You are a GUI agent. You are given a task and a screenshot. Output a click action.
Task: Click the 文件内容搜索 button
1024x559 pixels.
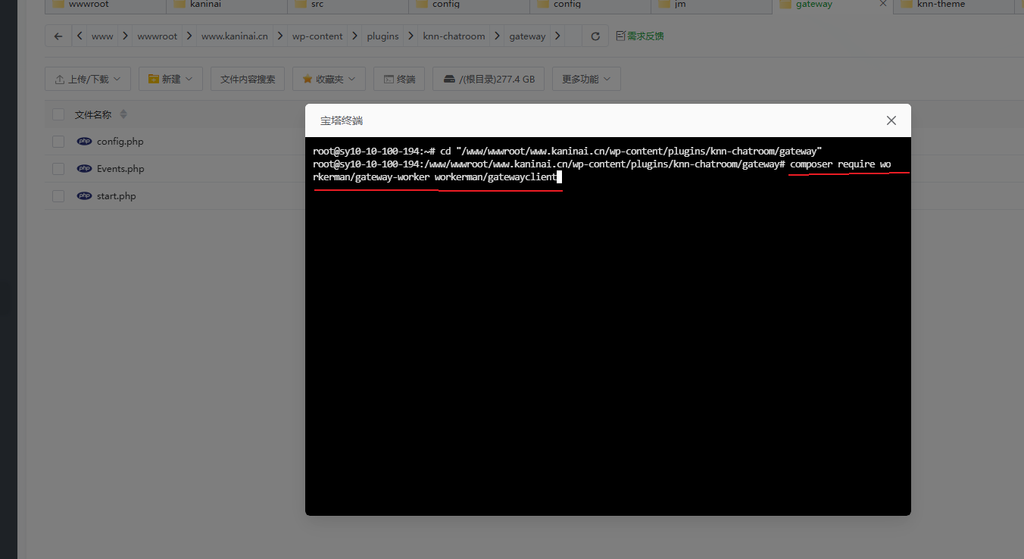tap(248, 79)
